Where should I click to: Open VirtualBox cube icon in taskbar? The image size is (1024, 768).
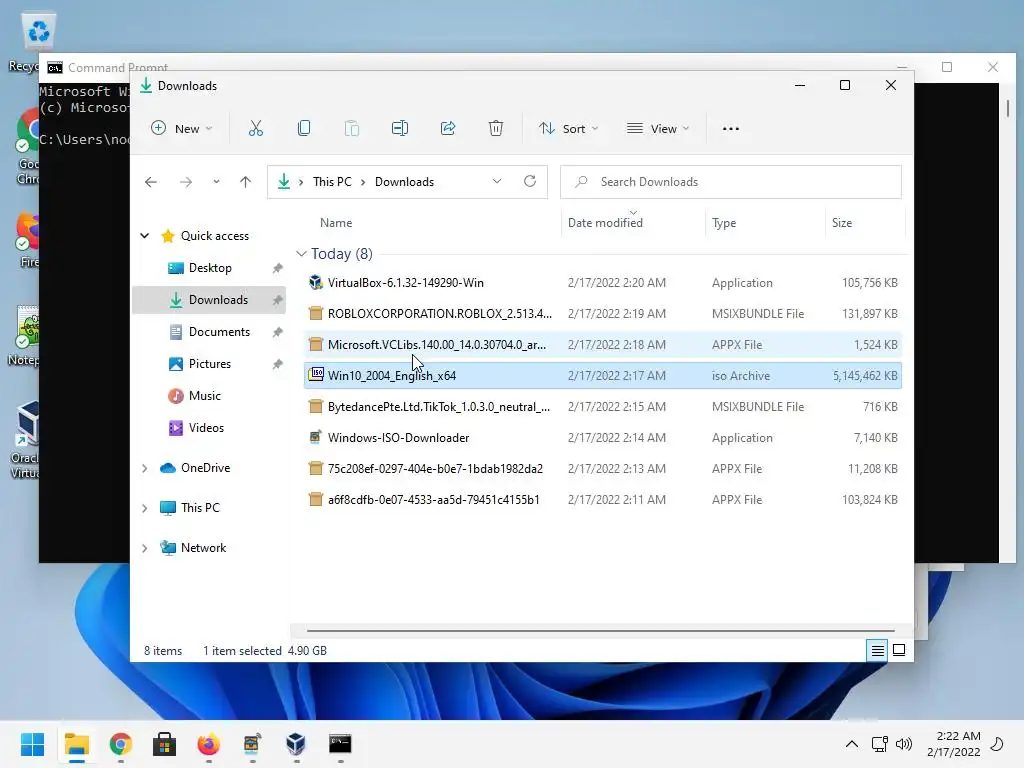click(x=296, y=744)
